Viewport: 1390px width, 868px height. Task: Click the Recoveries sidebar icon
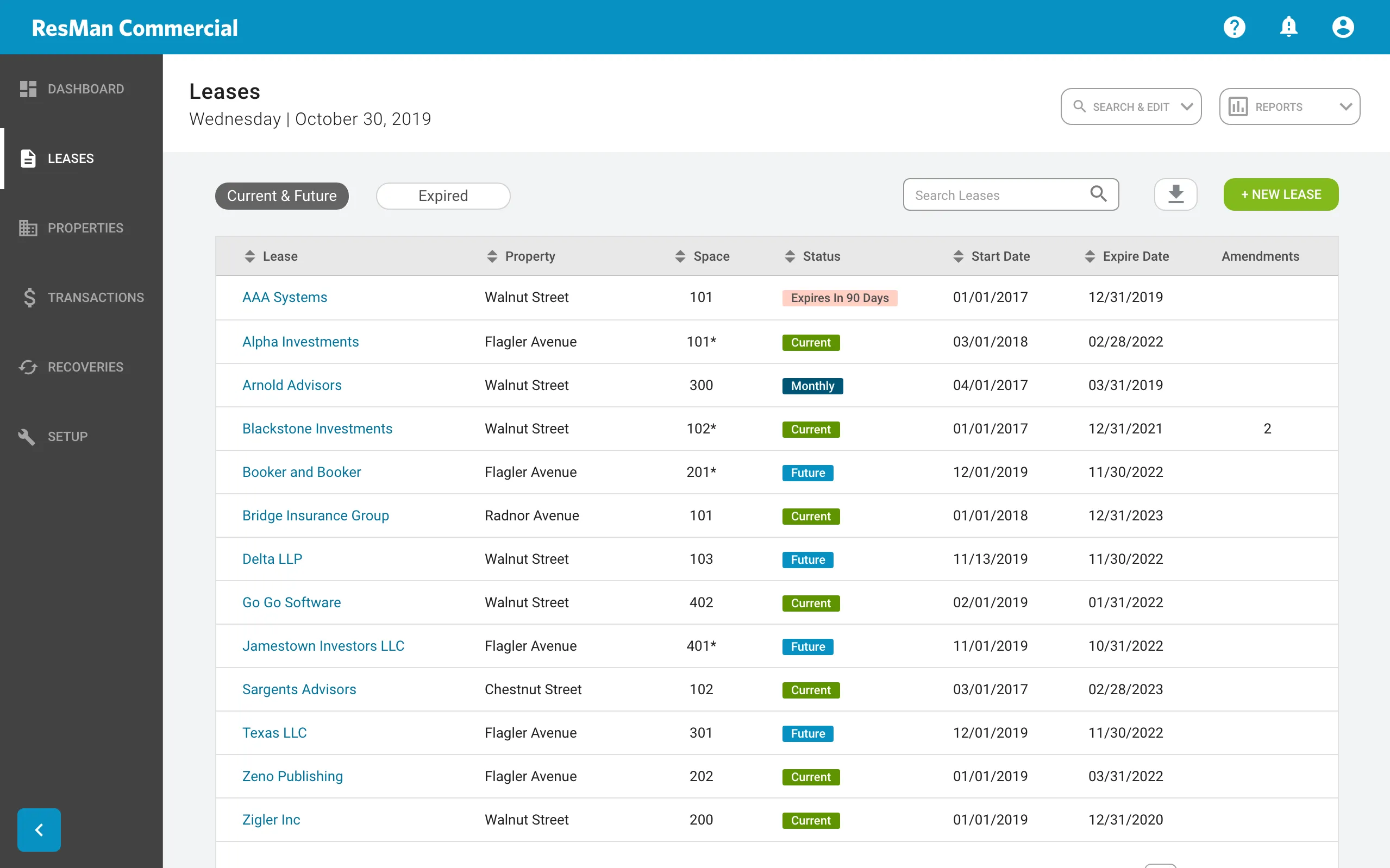(x=27, y=367)
